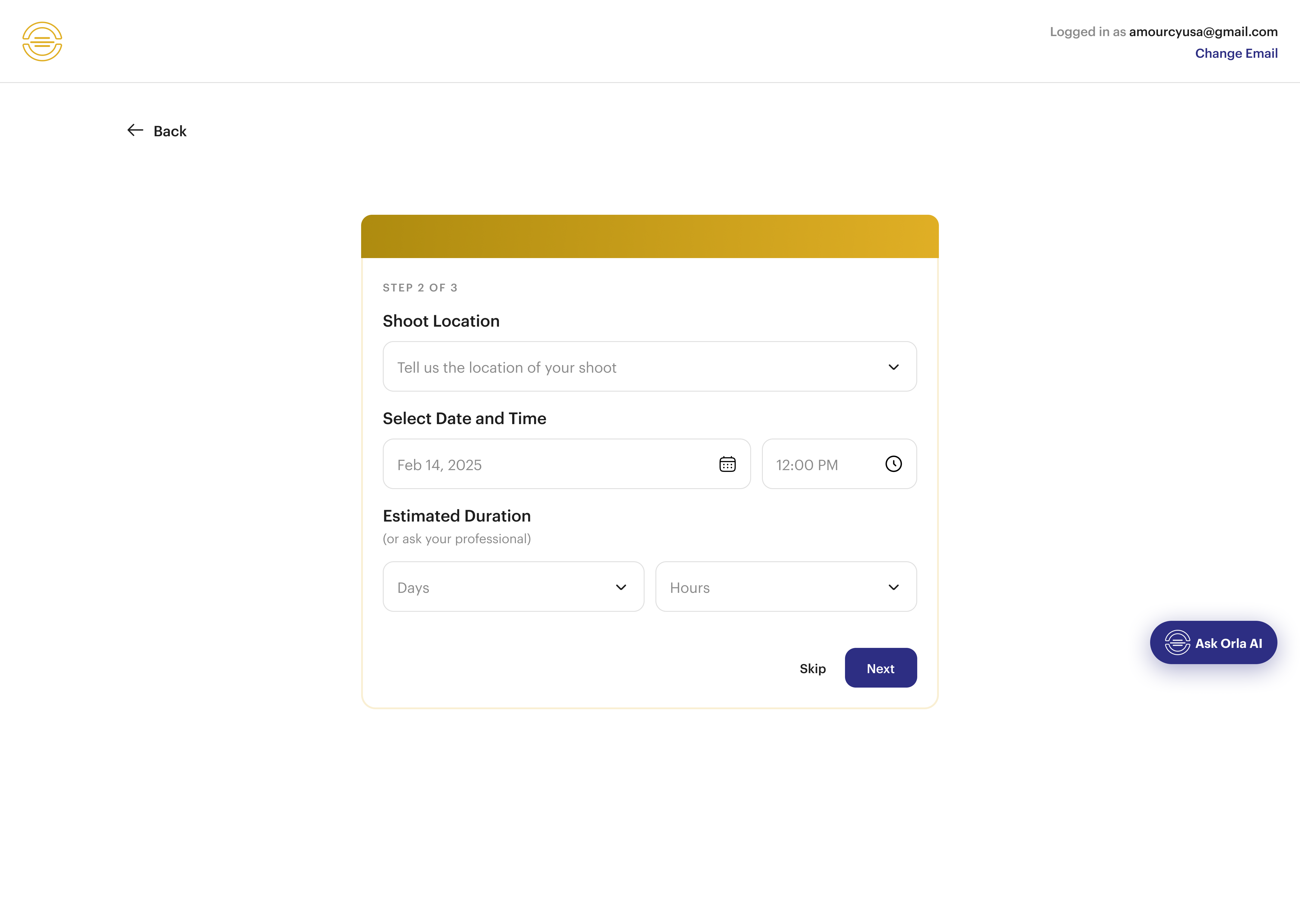Click the back arrow icon
1300x924 pixels.
tap(135, 130)
